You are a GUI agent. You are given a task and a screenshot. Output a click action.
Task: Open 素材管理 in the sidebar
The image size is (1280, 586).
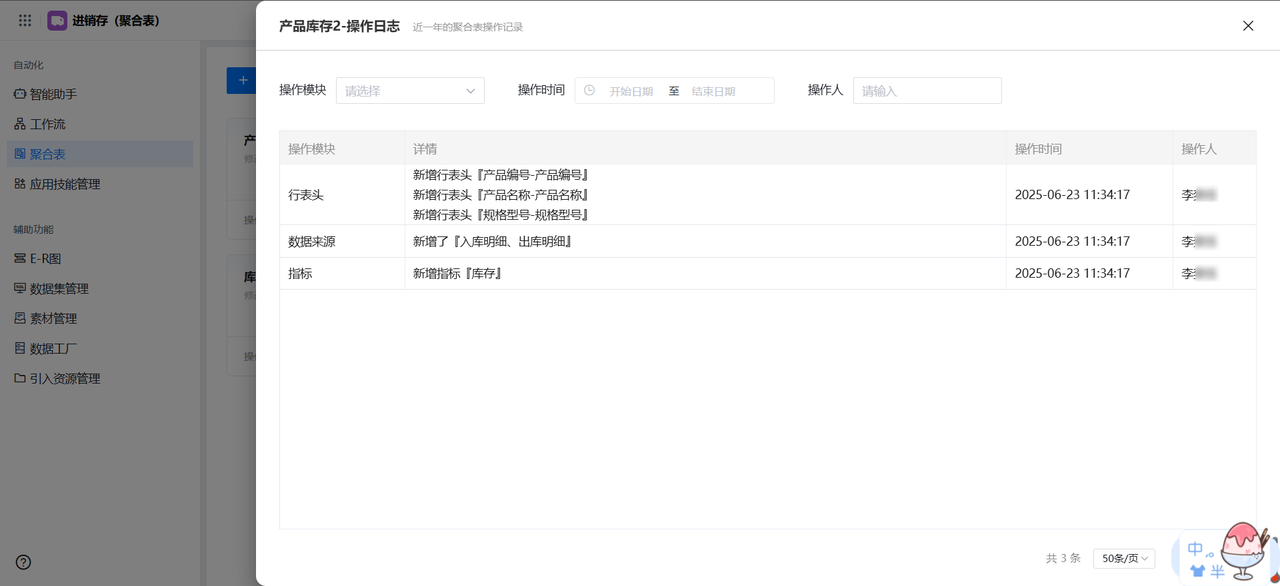pos(53,318)
